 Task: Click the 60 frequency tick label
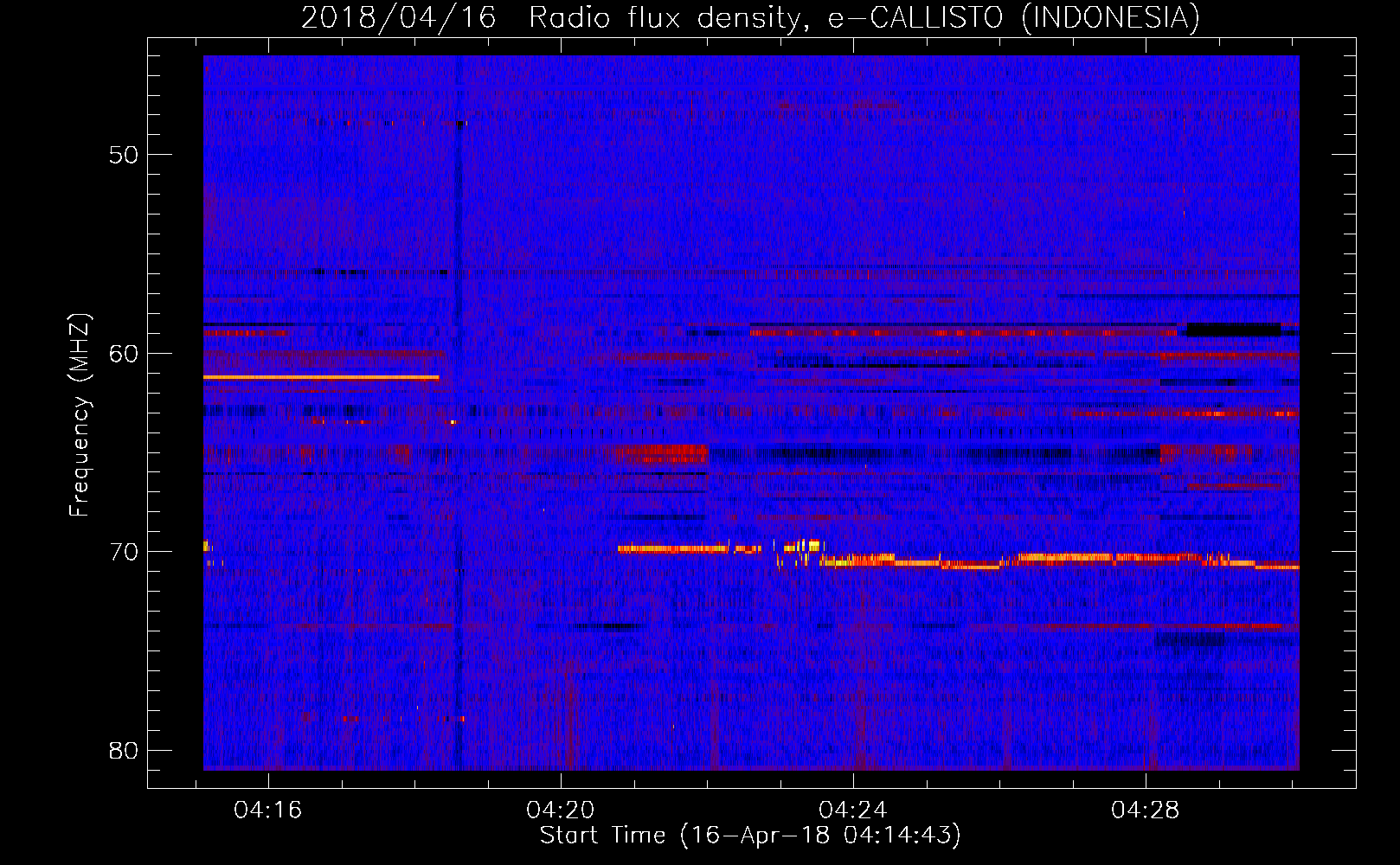pos(124,353)
